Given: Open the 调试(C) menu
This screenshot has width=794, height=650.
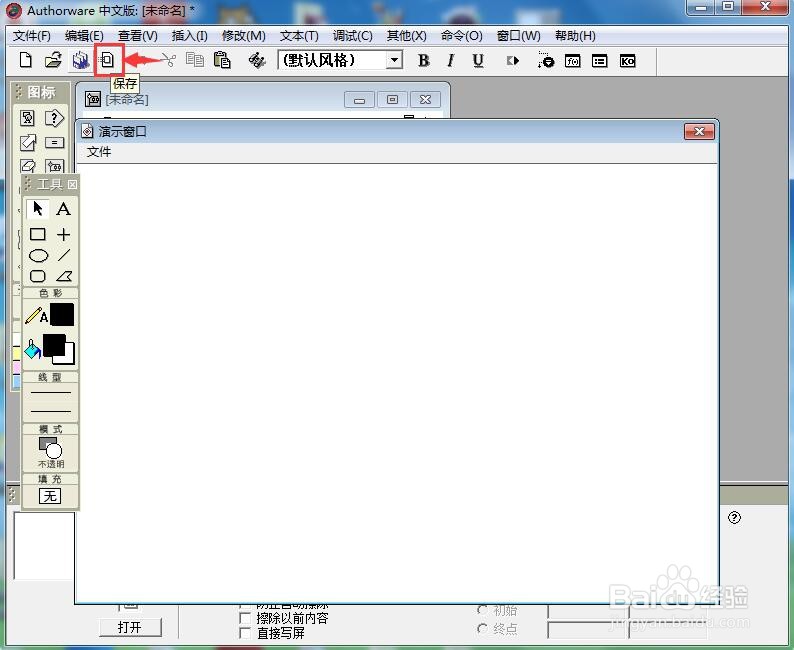Looking at the screenshot, I should point(353,36).
